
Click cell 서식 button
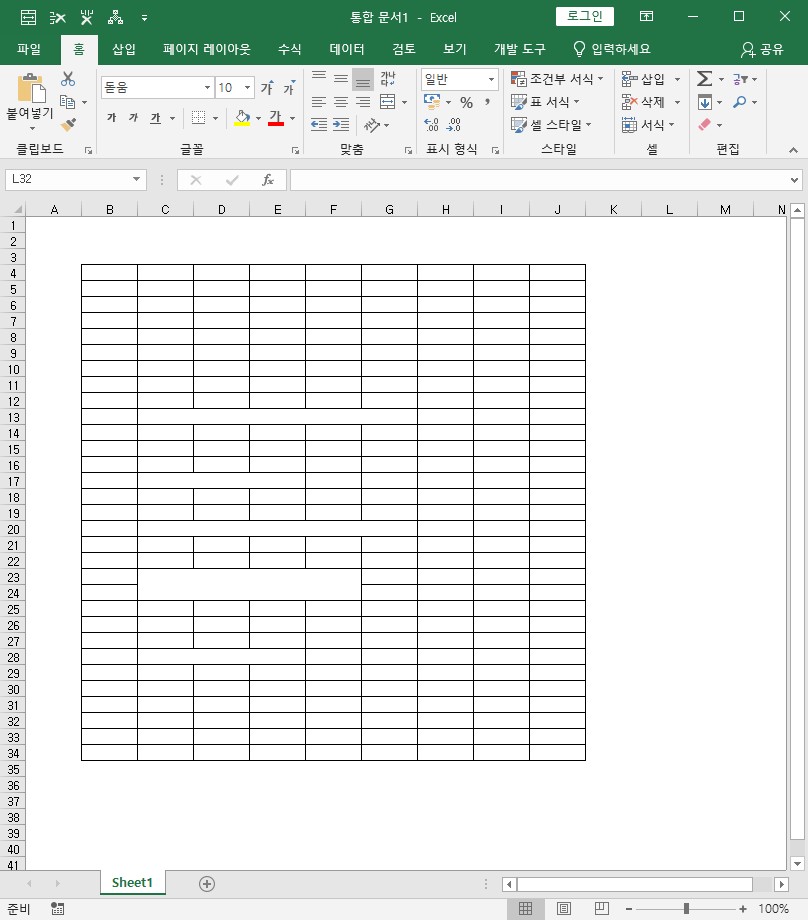(x=648, y=125)
